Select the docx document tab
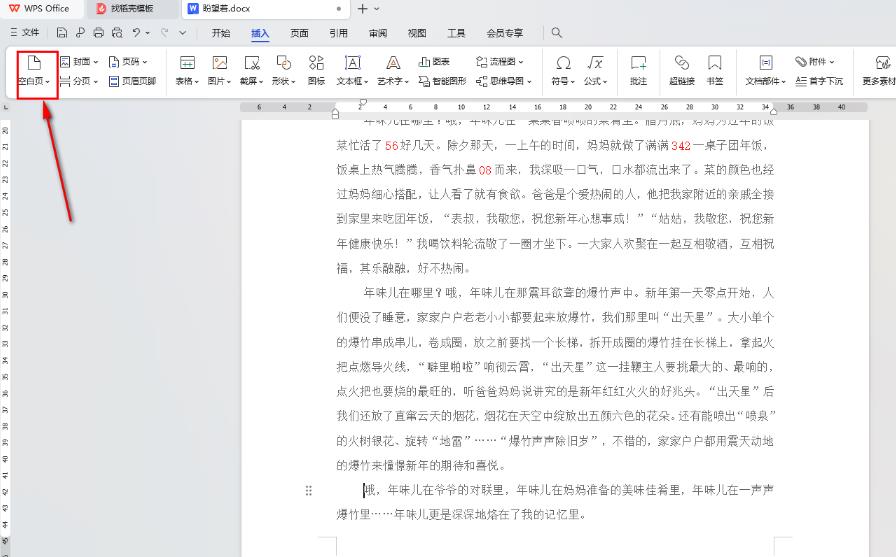Screen dimensions: 896x557 (264, 9)
